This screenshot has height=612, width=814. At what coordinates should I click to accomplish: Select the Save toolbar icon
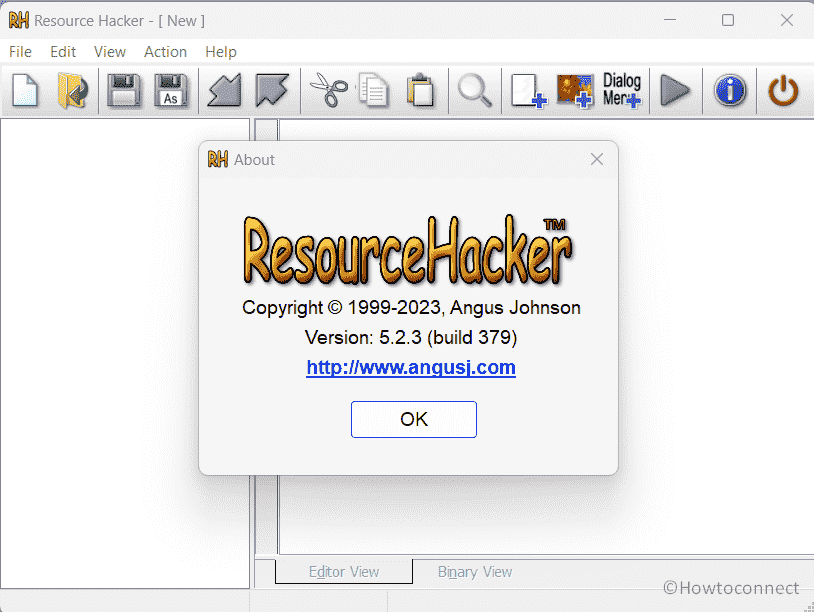[123, 91]
